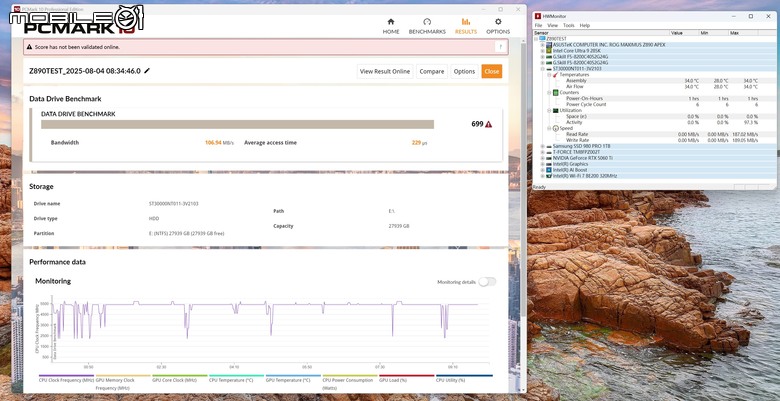Click the Speed gauge icon
The width and height of the screenshot is (780, 401).
(x=556, y=128)
